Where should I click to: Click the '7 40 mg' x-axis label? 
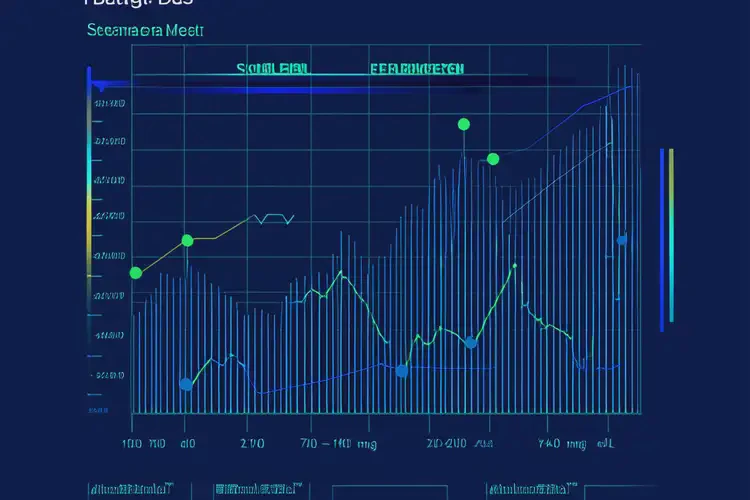tap(561, 441)
